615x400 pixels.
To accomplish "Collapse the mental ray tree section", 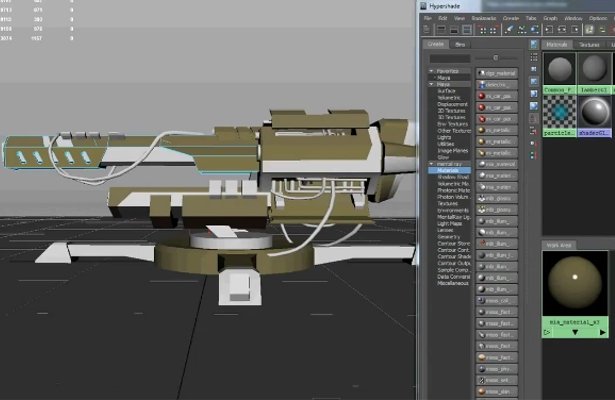I will point(431,164).
